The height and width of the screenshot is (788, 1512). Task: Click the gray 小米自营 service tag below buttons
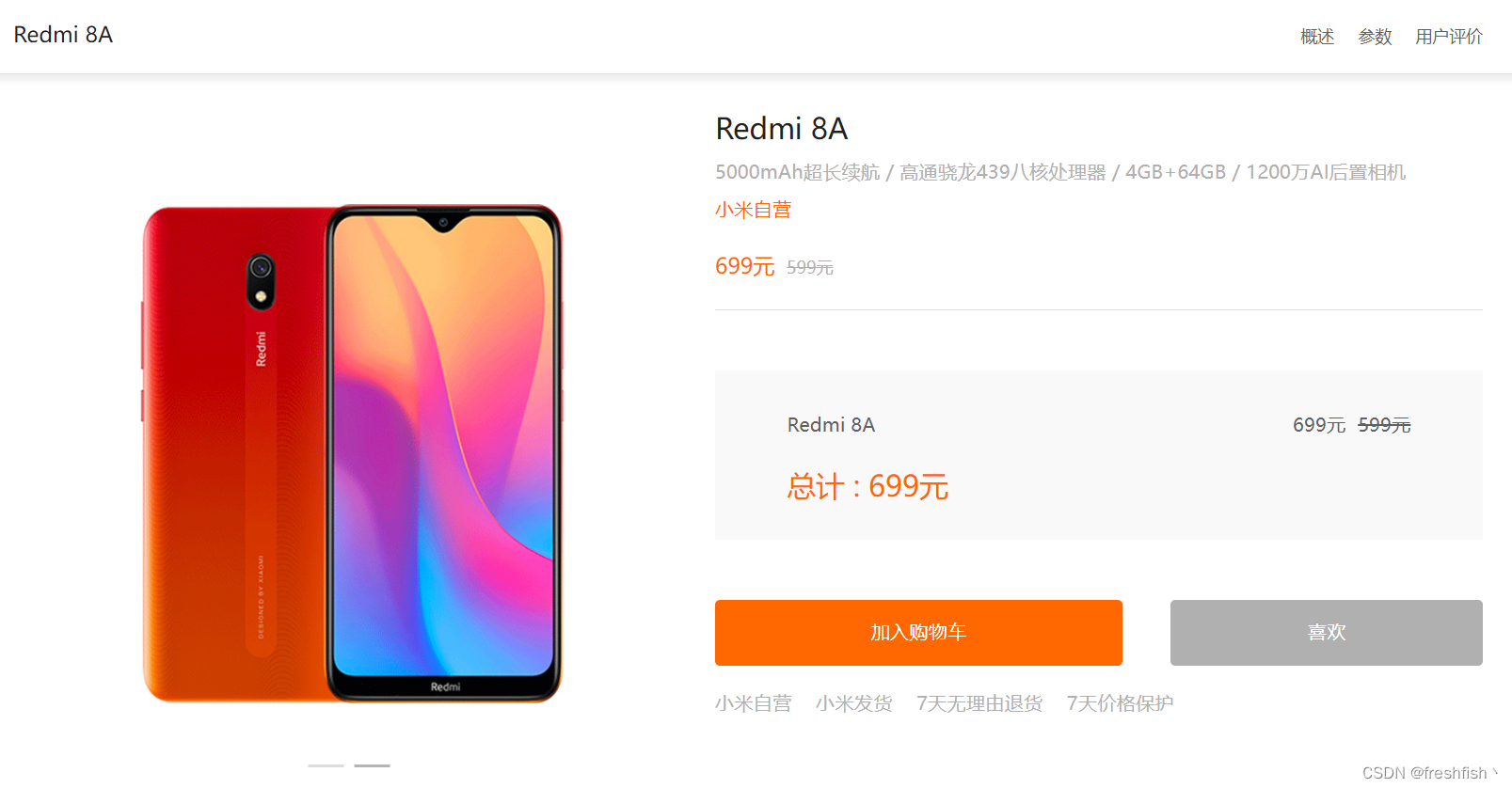[753, 703]
